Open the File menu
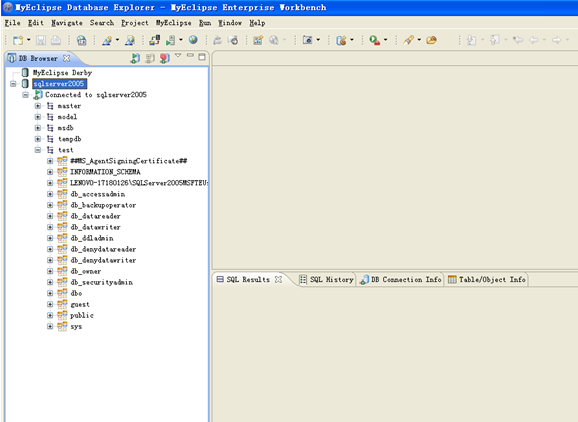 (x=12, y=23)
